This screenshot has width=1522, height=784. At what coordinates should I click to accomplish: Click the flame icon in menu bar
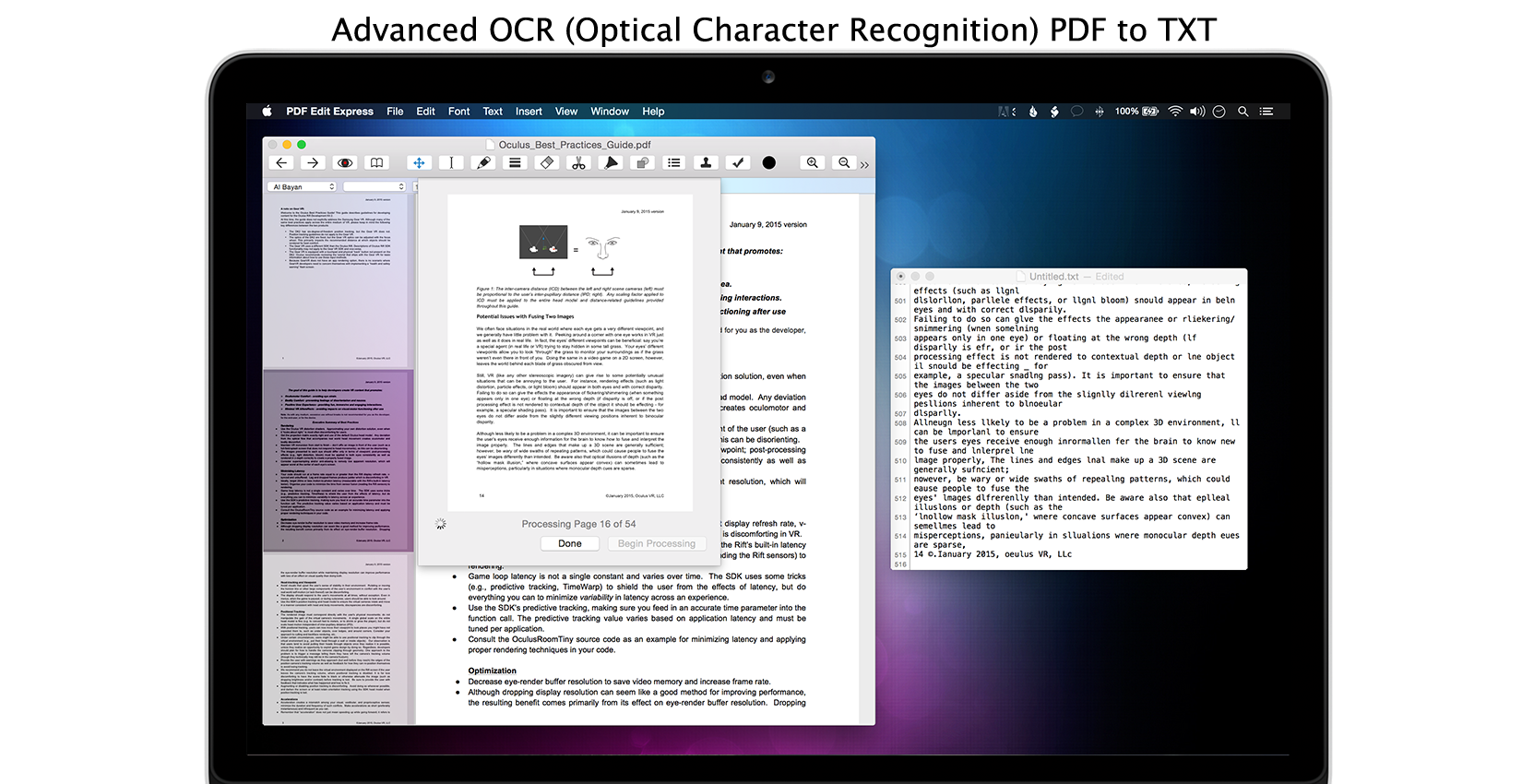click(x=1032, y=112)
